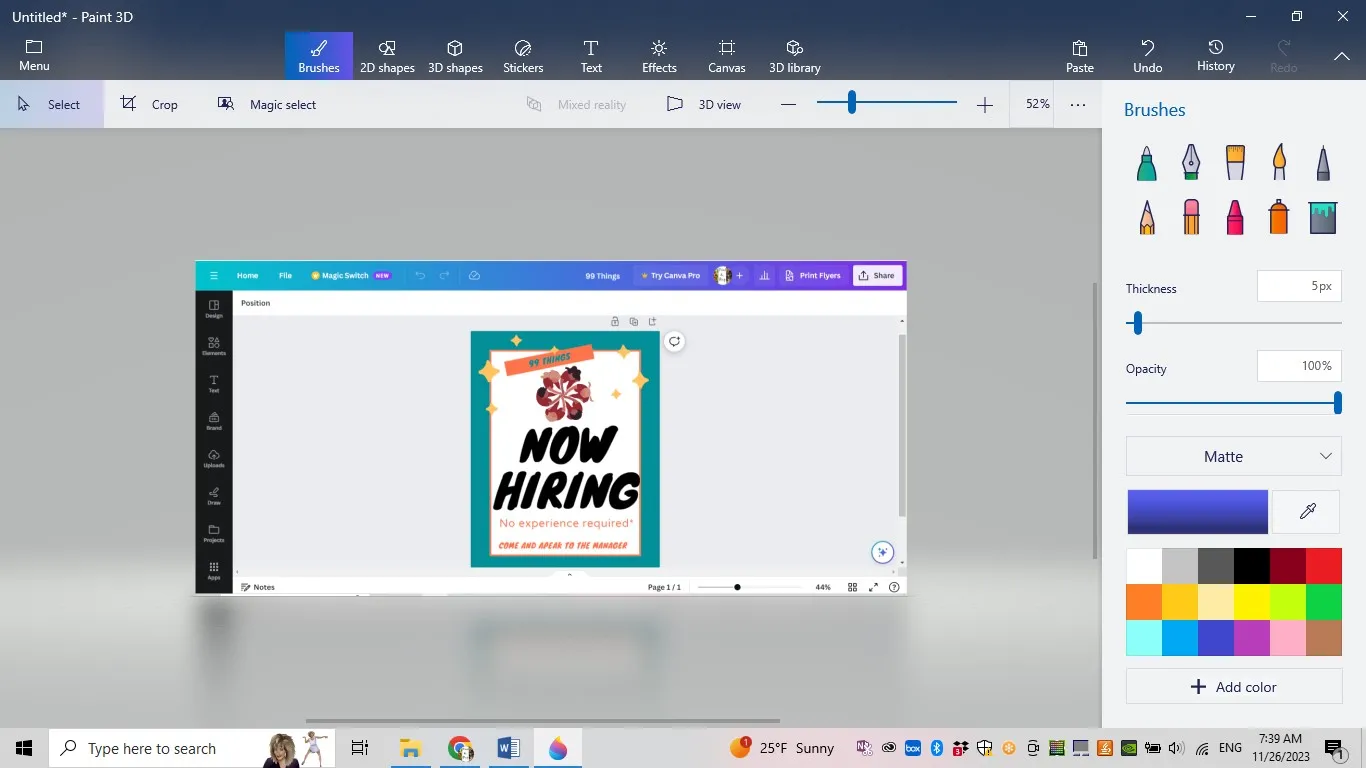Select the Crayon brush tool

(1234, 216)
